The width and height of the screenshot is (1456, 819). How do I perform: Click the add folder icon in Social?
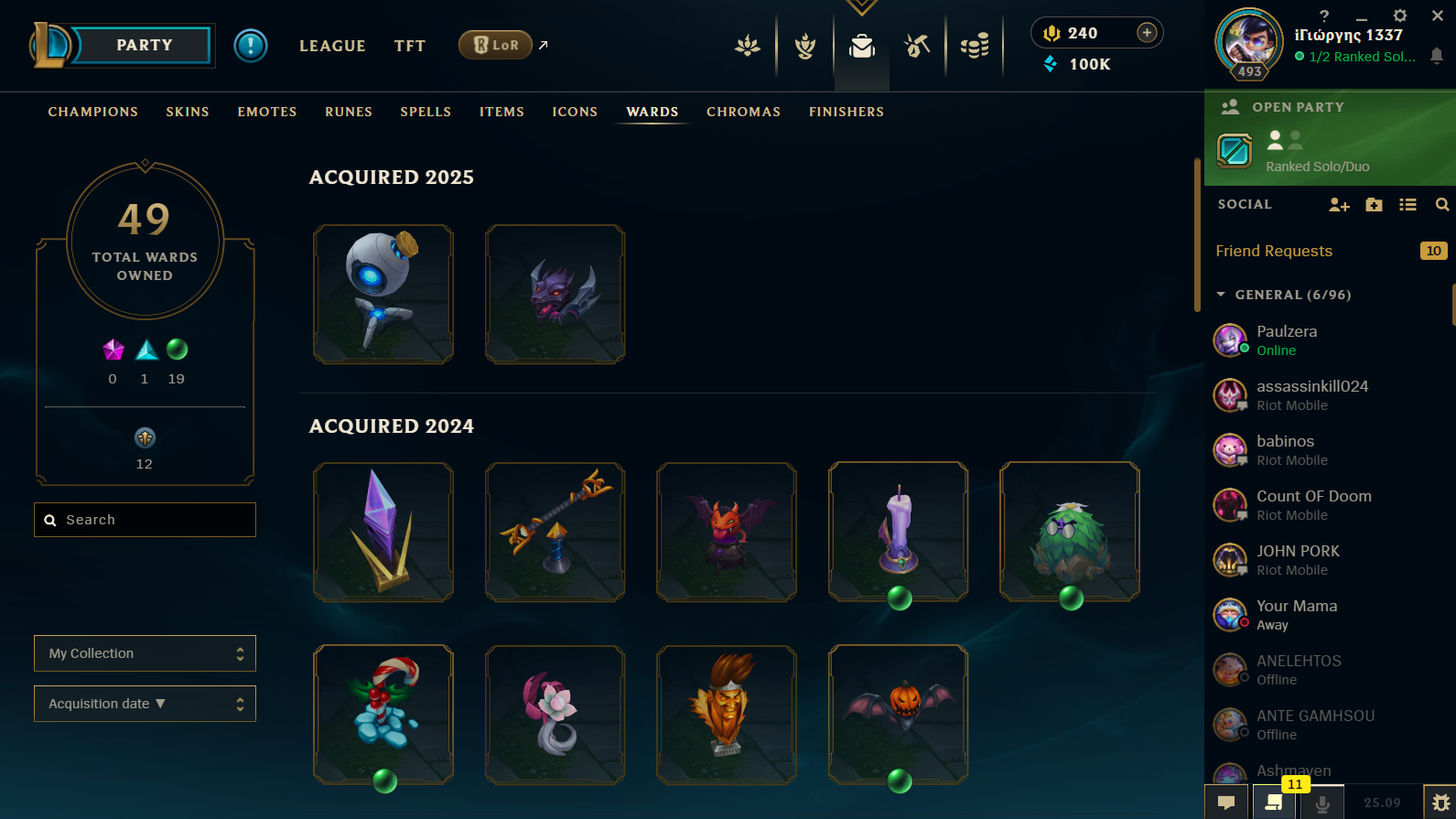click(x=1374, y=205)
